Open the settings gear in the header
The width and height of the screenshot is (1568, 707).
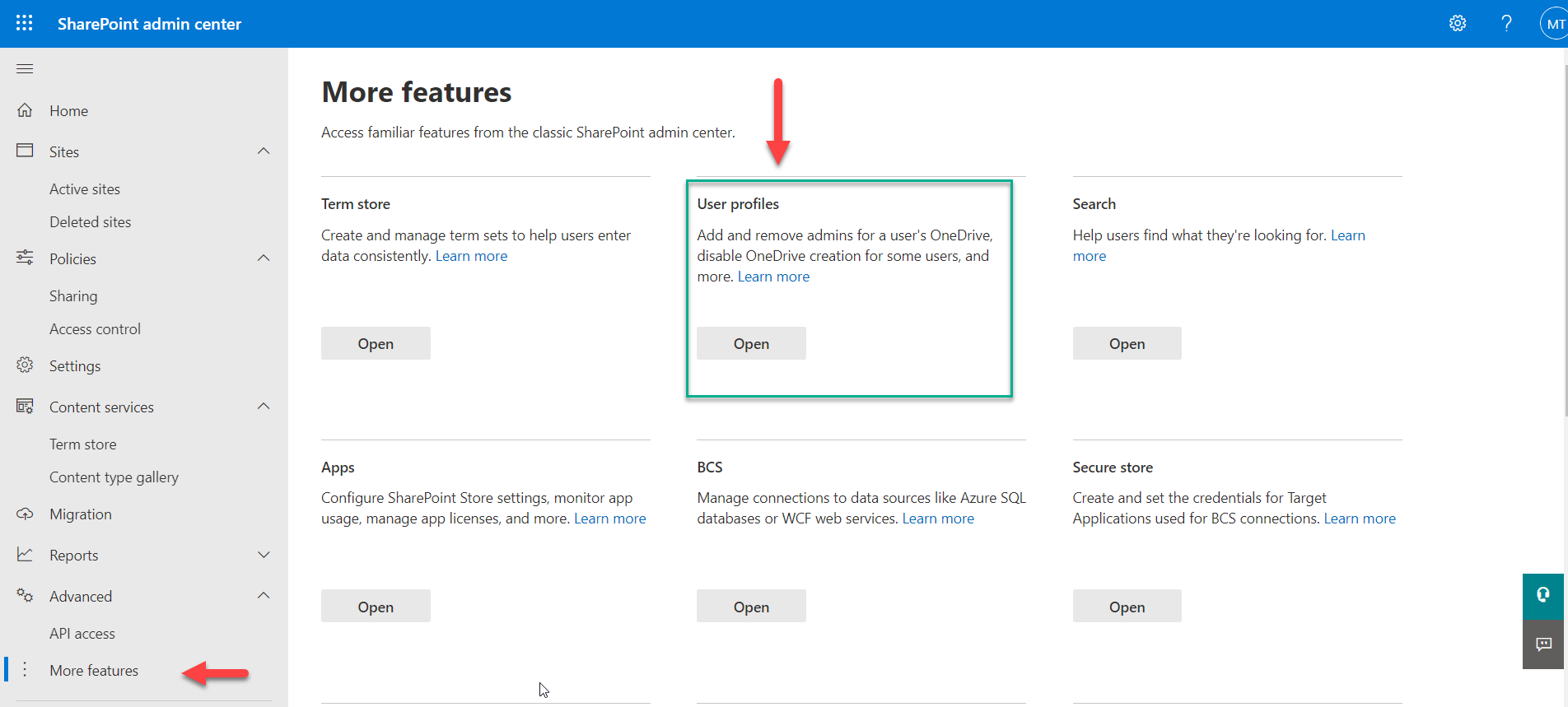point(1458,23)
